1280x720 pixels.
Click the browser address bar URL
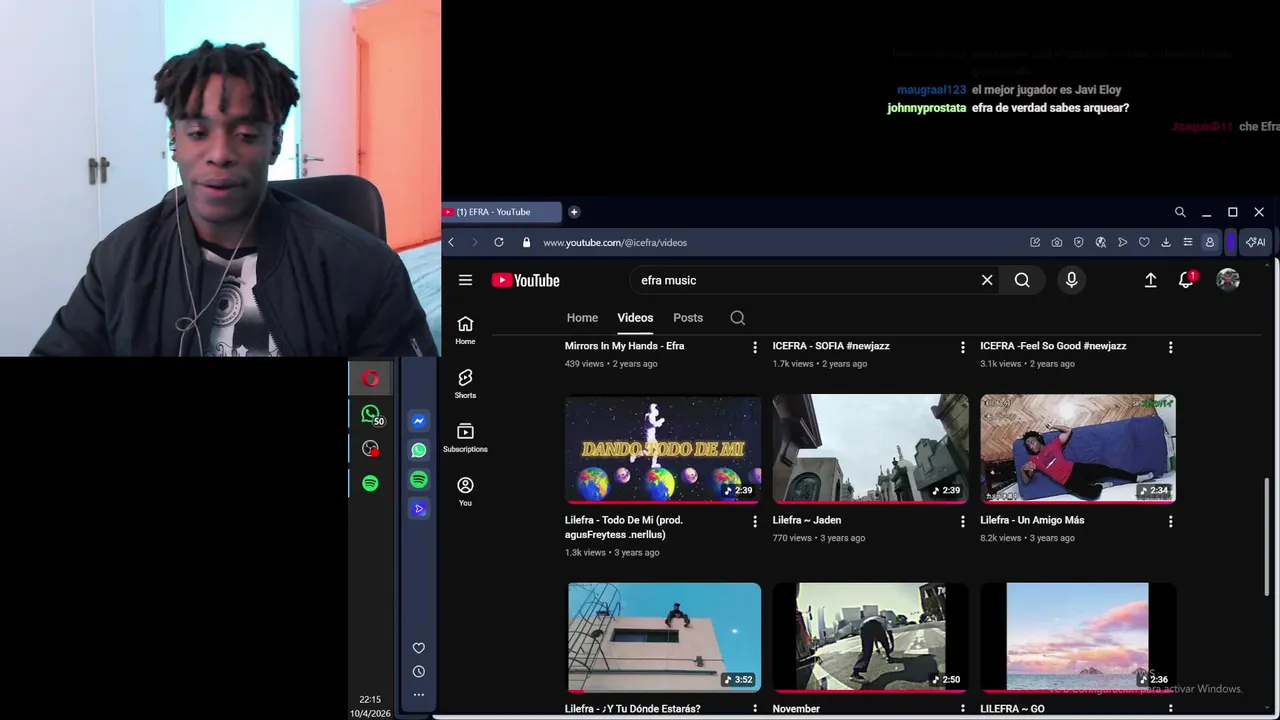point(615,242)
